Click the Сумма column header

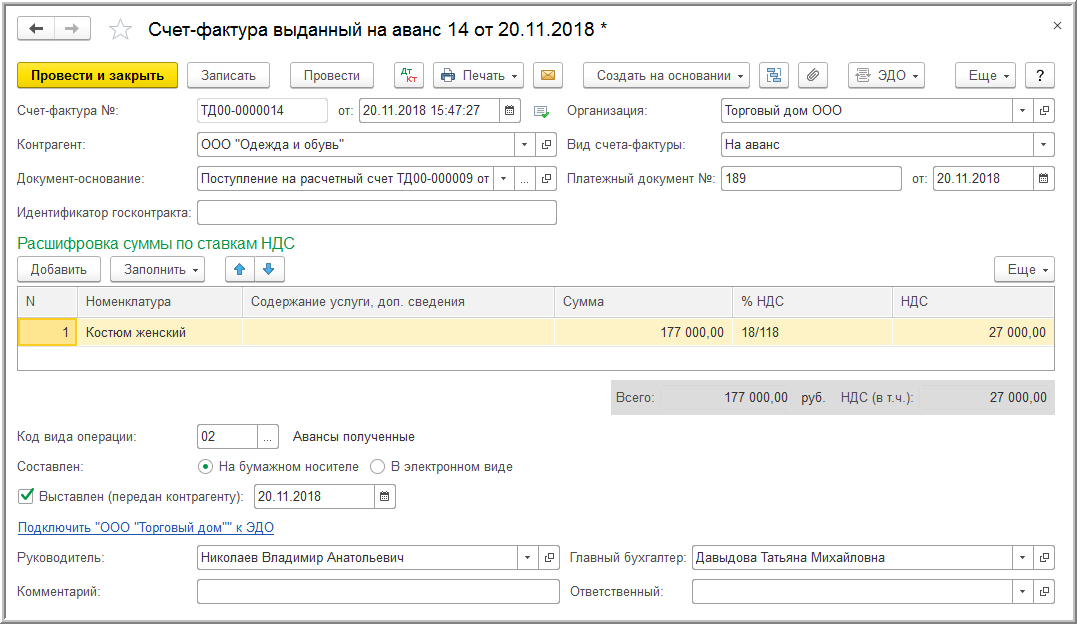pos(644,302)
